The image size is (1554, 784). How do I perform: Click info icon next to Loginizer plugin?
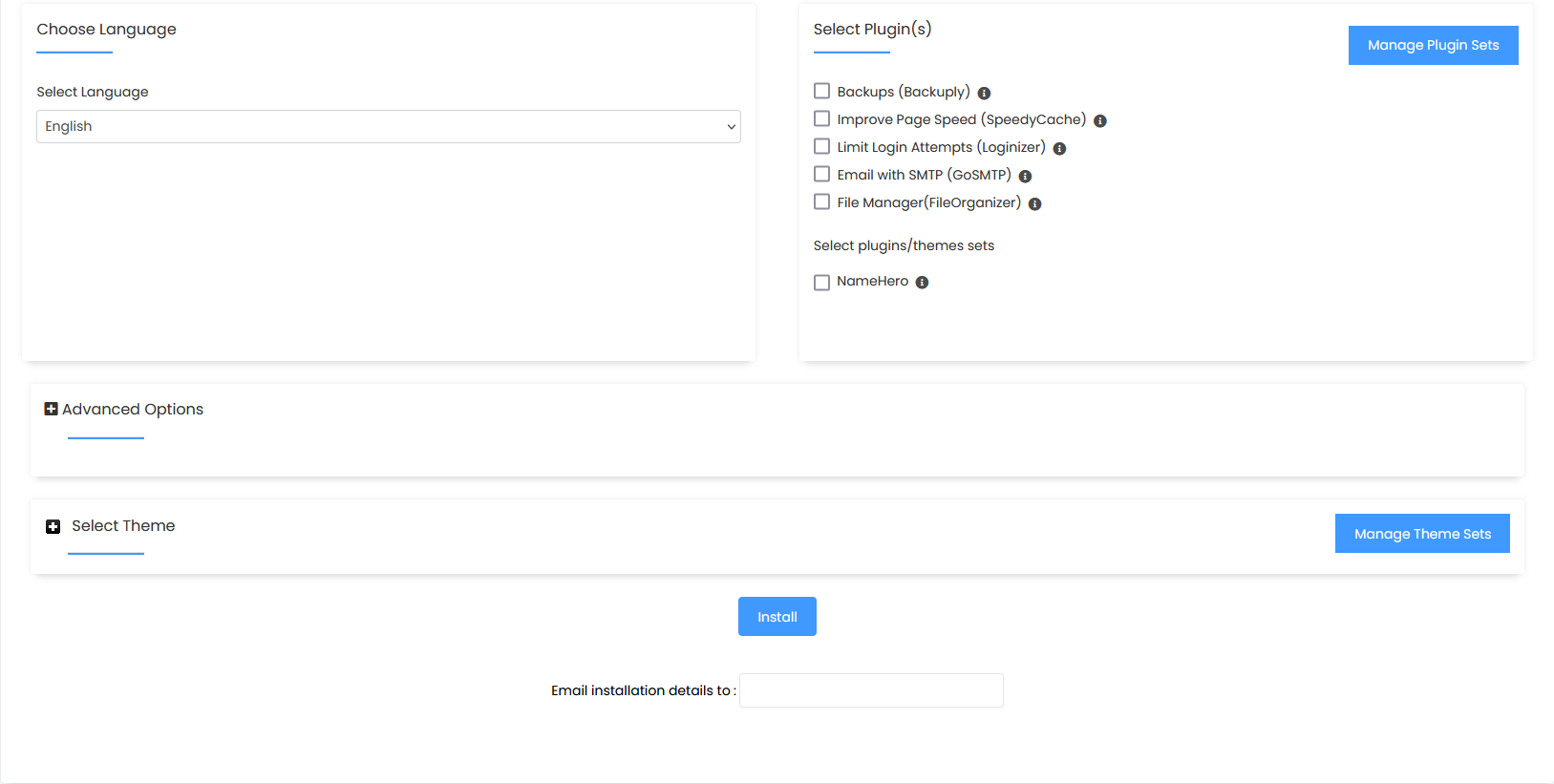(x=1059, y=149)
